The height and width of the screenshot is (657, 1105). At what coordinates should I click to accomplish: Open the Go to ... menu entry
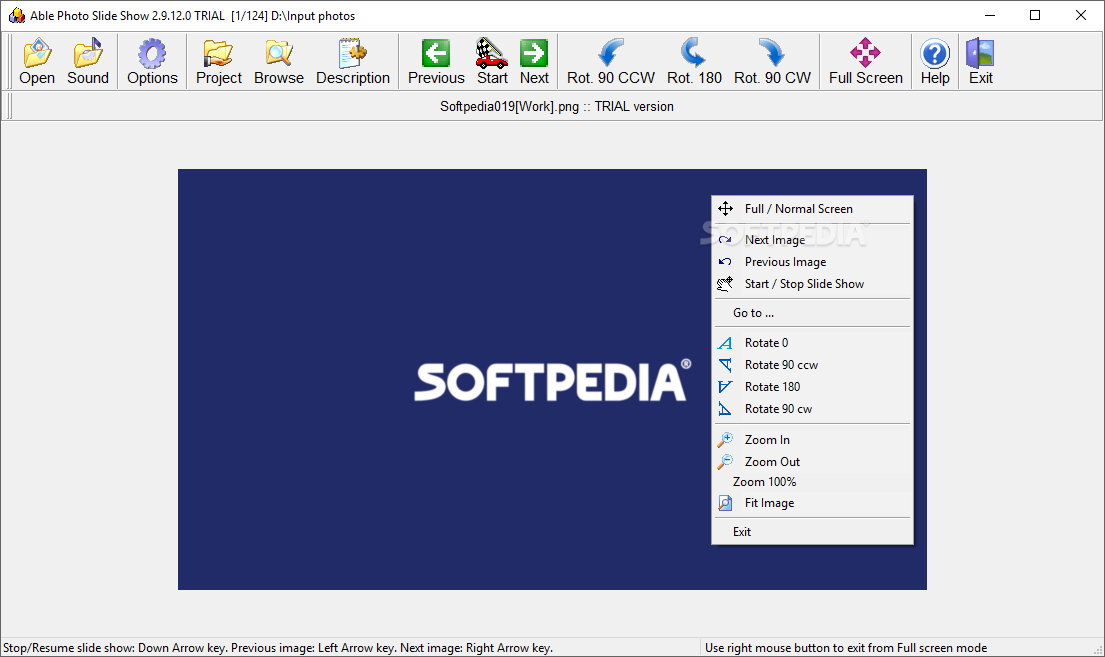tap(813, 313)
